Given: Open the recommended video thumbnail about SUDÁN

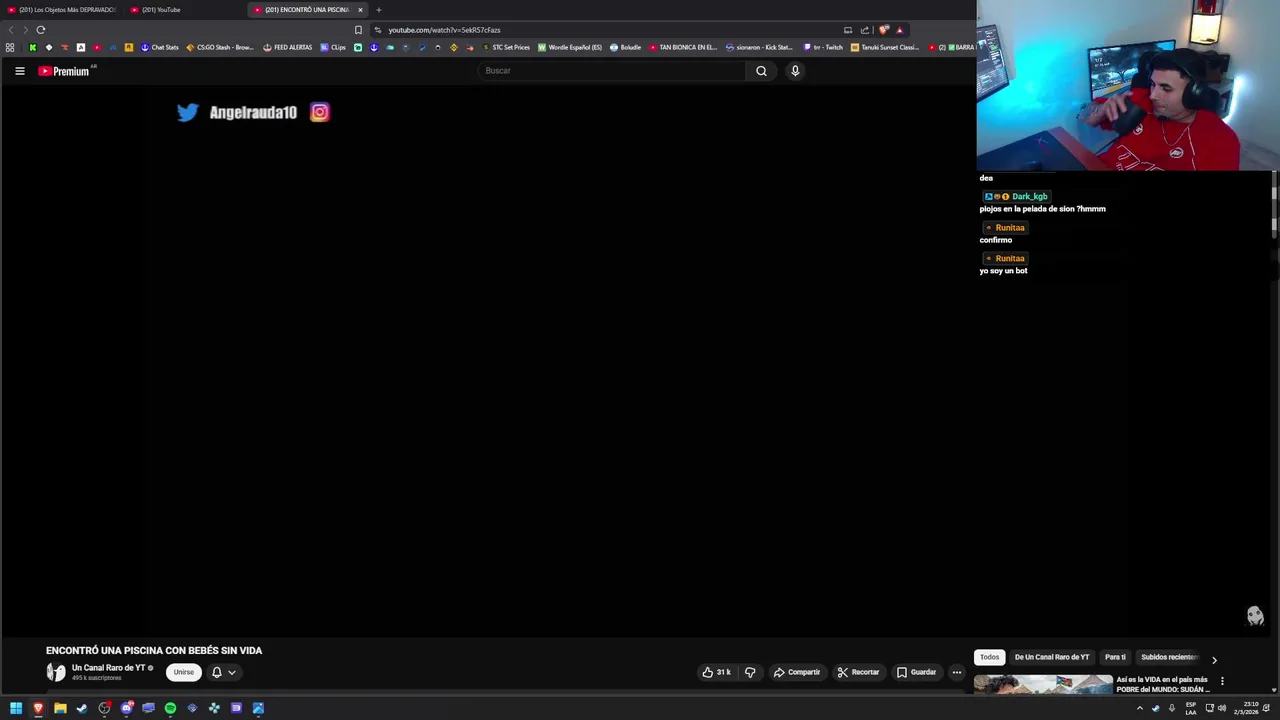Looking at the screenshot, I should (1043, 685).
